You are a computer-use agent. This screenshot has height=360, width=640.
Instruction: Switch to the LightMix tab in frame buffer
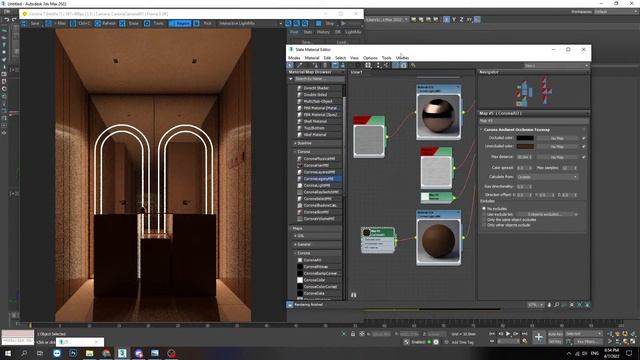(x=353, y=32)
